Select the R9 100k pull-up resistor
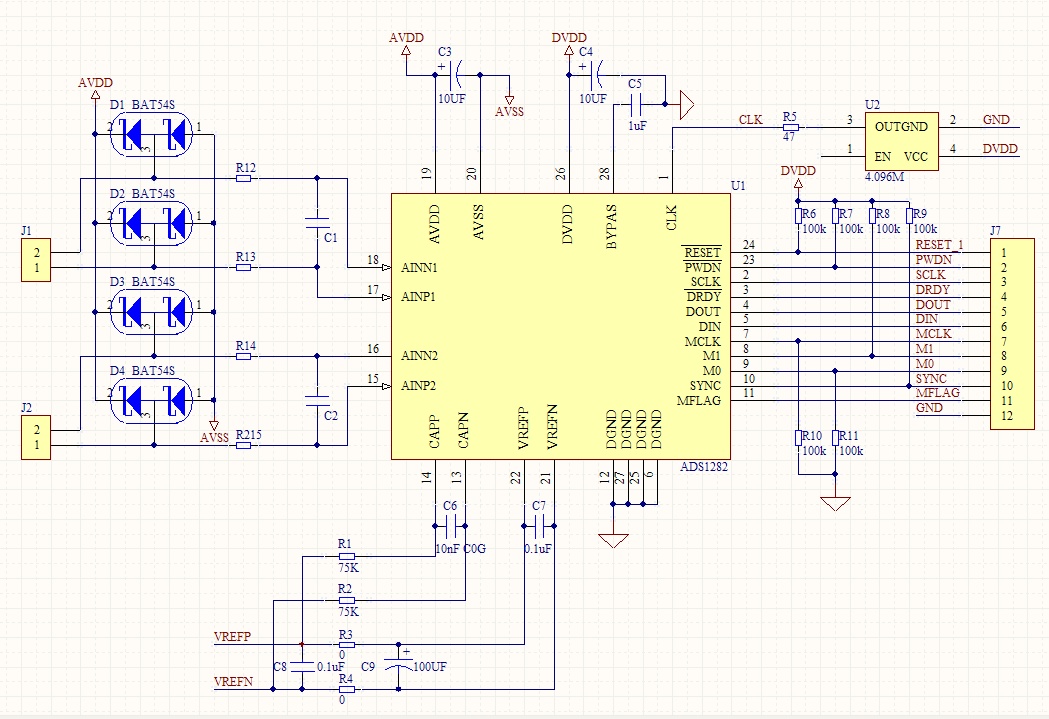 pos(909,215)
